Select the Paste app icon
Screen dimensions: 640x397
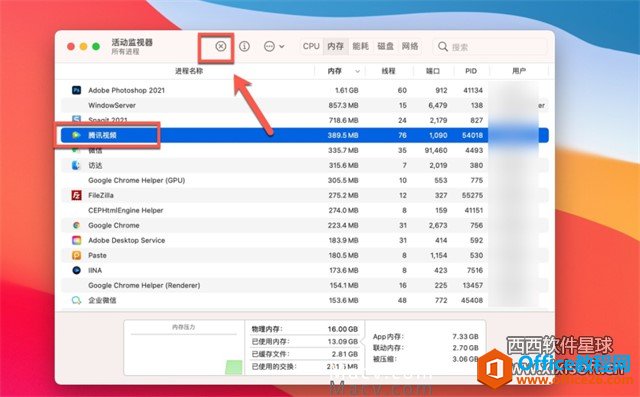pyautogui.click(x=76, y=255)
